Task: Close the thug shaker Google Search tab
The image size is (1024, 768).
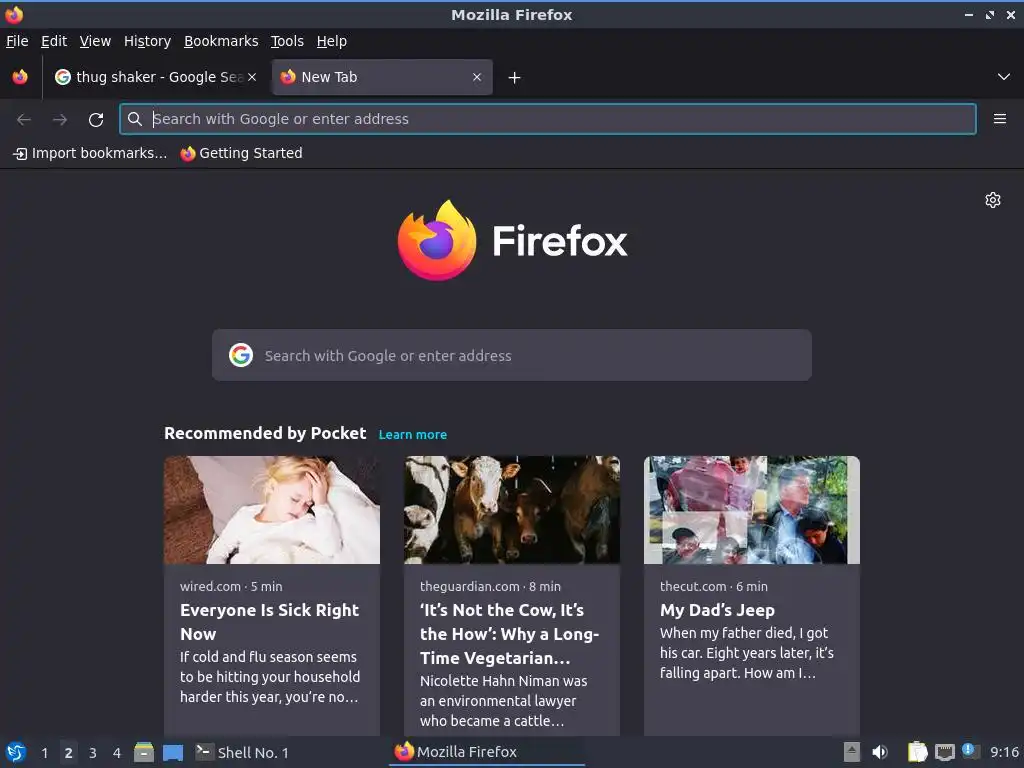Action: pos(252,77)
